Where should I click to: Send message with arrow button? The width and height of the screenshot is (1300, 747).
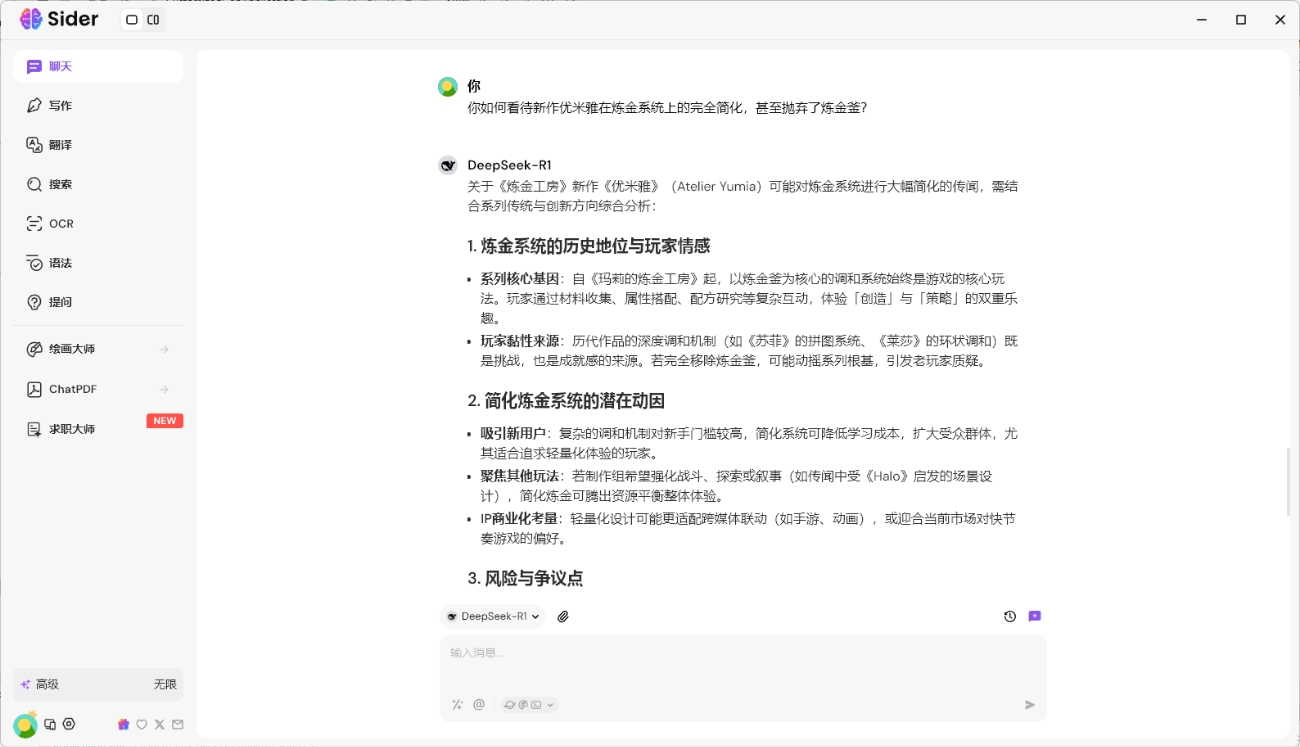[1030, 705]
